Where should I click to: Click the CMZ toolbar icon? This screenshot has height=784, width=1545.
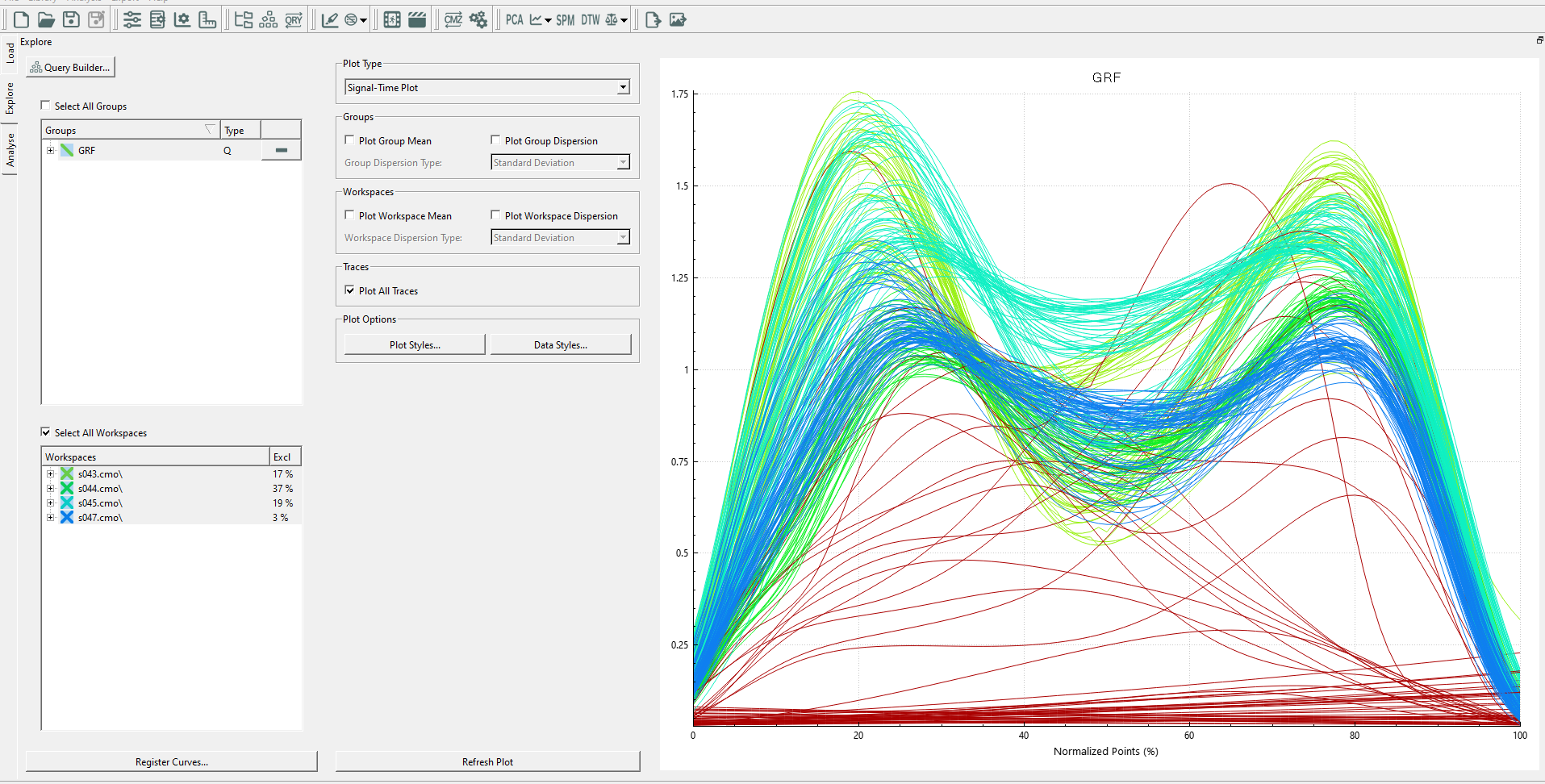pos(453,19)
